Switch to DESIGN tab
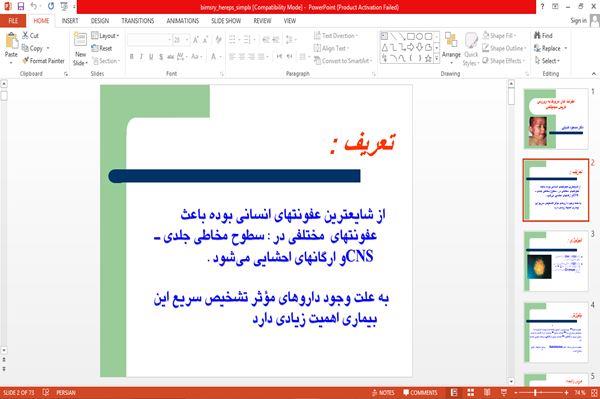This screenshot has width=600, height=399. pos(100,21)
